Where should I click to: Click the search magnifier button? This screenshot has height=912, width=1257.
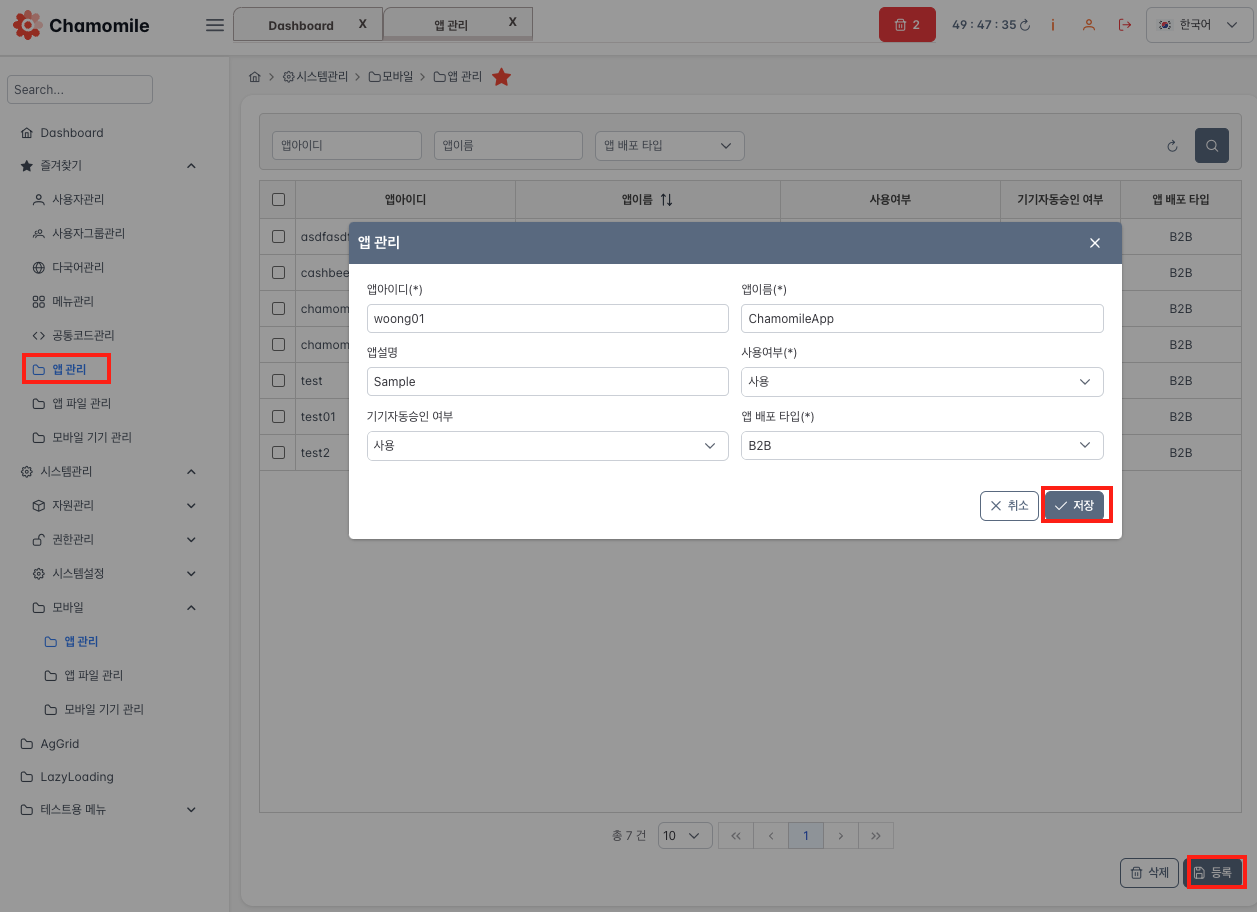tap(1211, 146)
